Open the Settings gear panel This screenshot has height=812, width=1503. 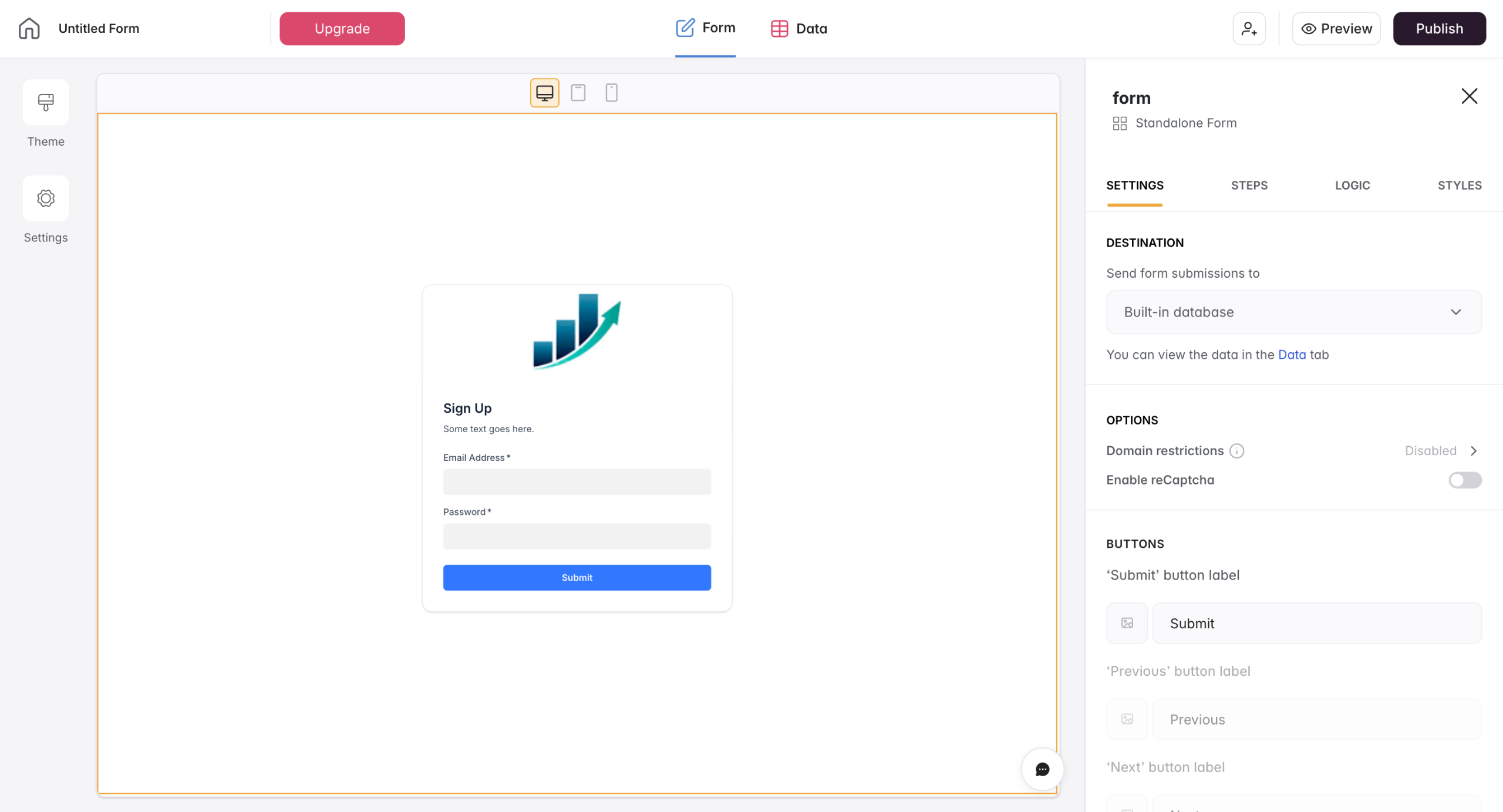point(46,198)
